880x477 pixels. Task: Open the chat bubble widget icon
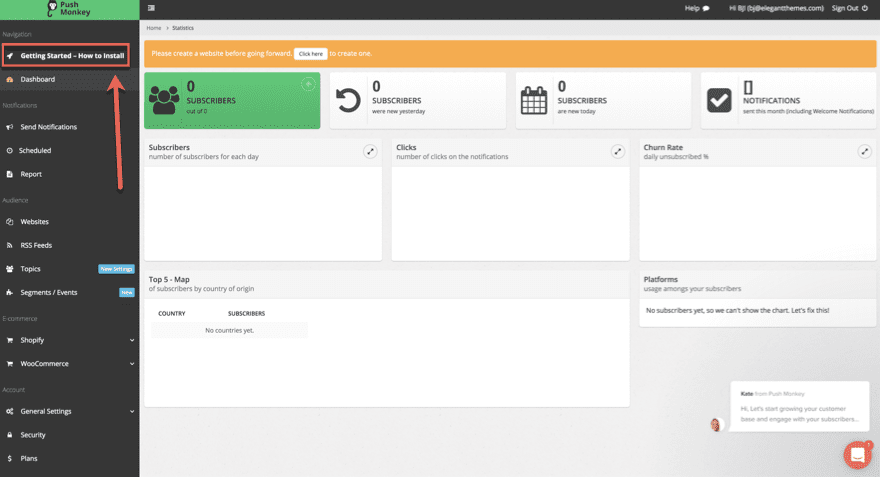857,454
